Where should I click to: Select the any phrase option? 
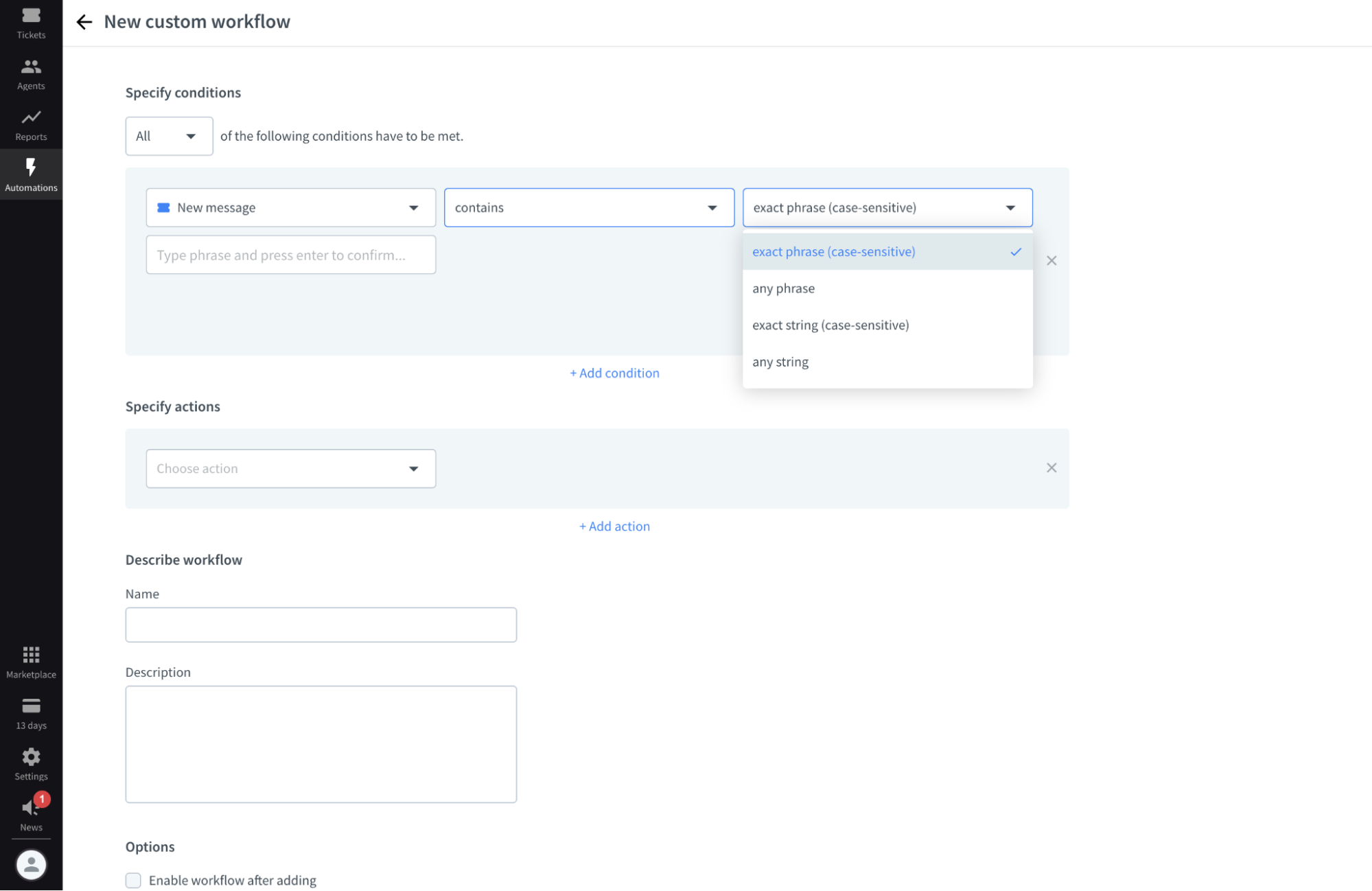click(x=783, y=288)
